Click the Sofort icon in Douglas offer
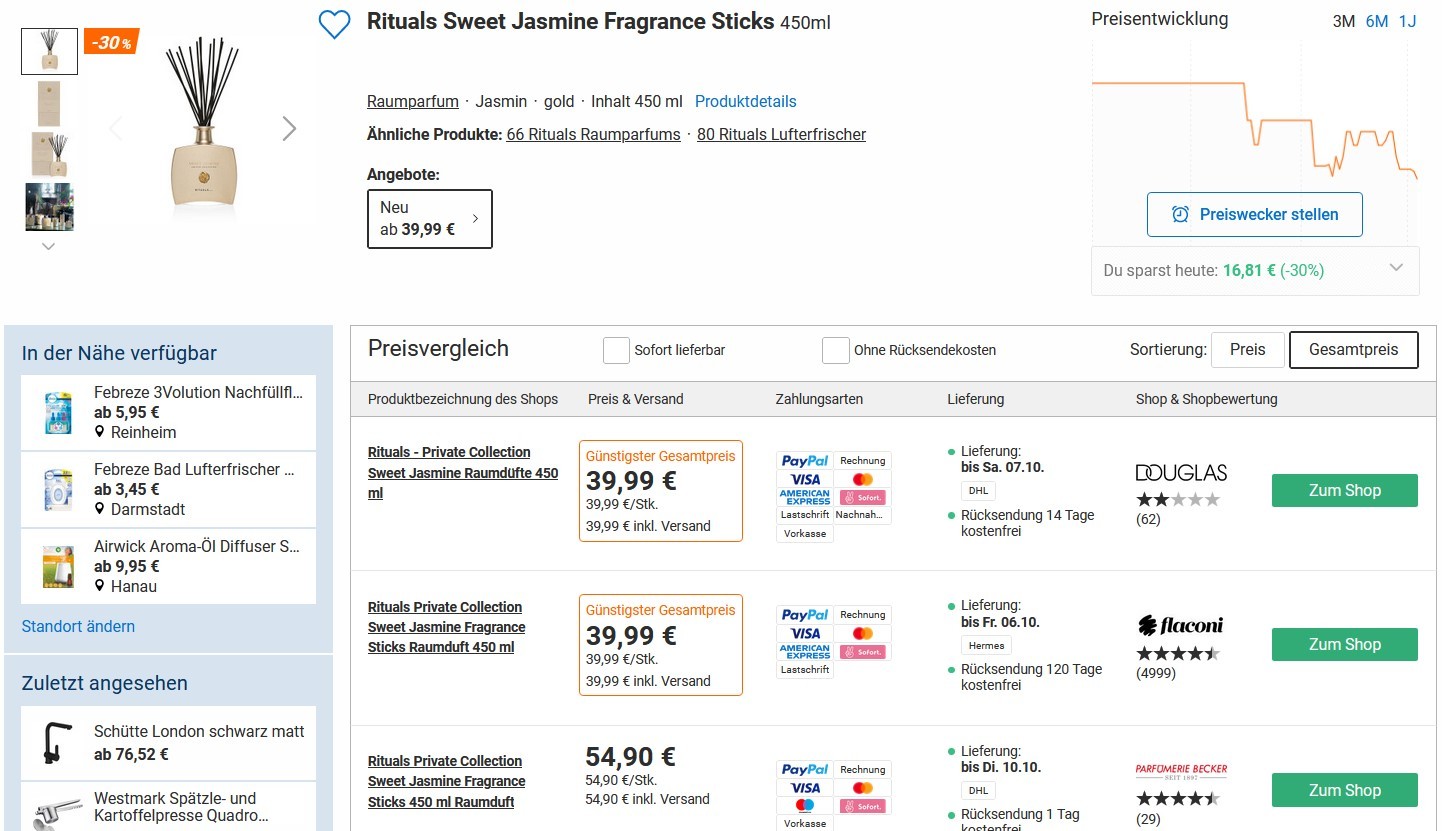 click(863, 497)
